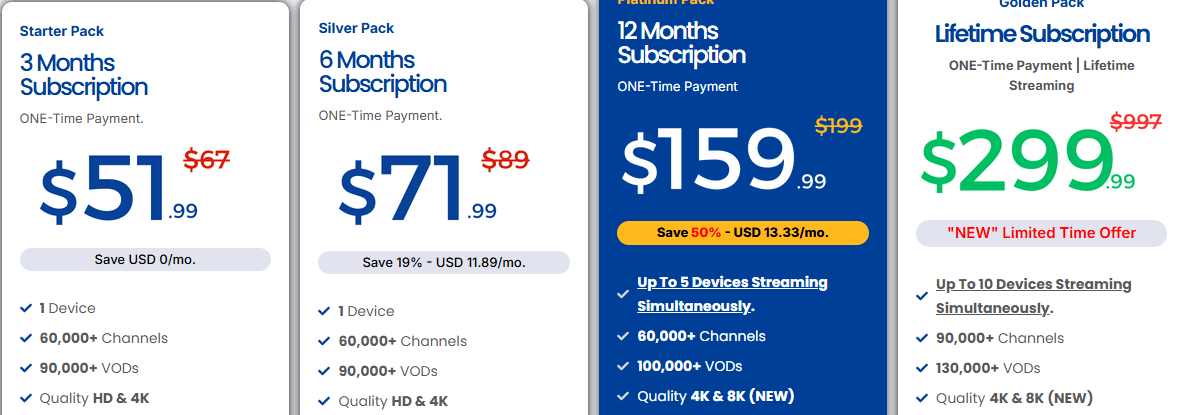The width and height of the screenshot is (1184, 415).
Task: Click checkmark next to Golden '90,000+ Channels'
Action: [x=922, y=338]
